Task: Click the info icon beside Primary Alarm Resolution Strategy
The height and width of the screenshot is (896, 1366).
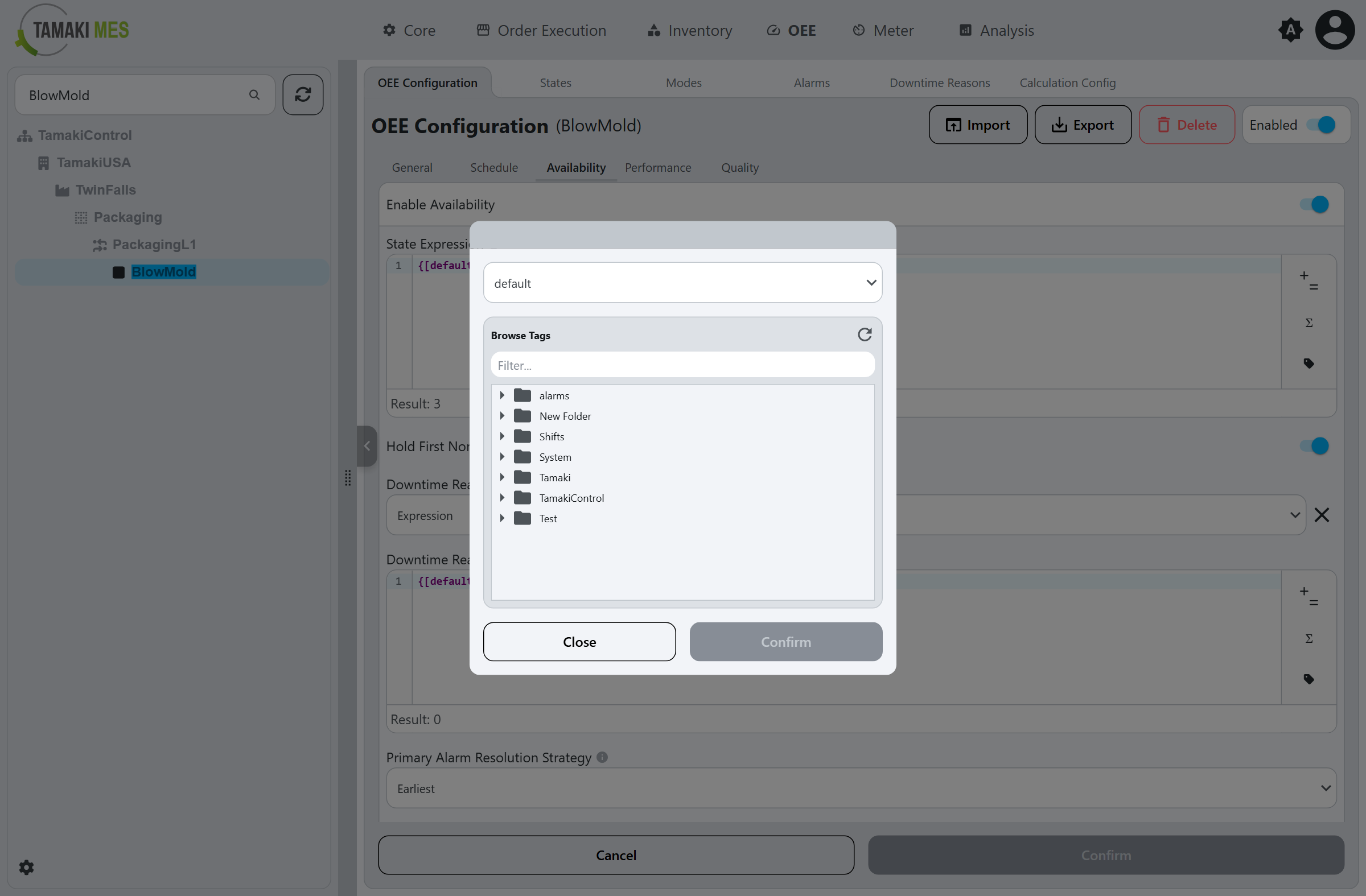Action: [602, 757]
